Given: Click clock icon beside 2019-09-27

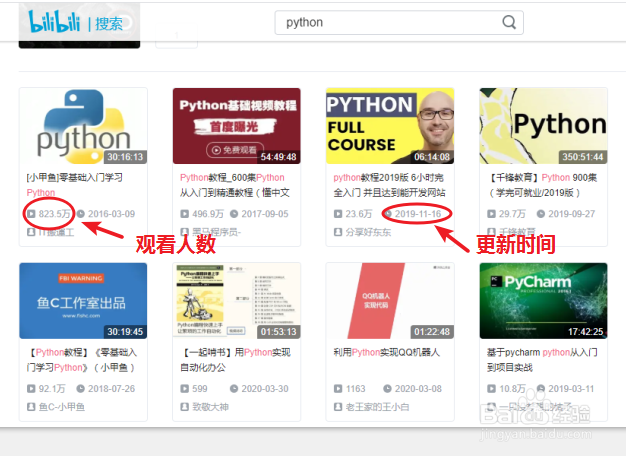Looking at the screenshot, I should tap(541, 214).
